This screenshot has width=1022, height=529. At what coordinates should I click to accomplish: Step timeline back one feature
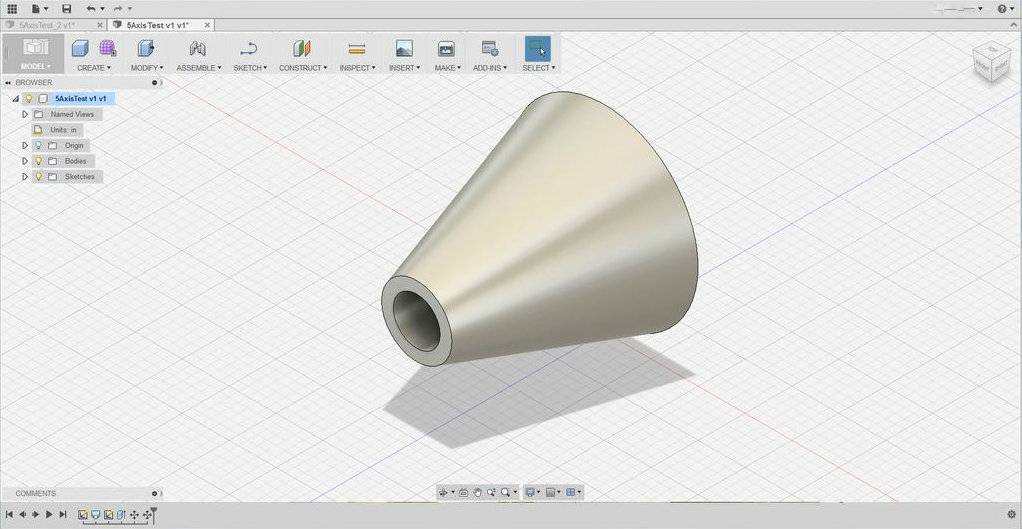tap(22, 515)
